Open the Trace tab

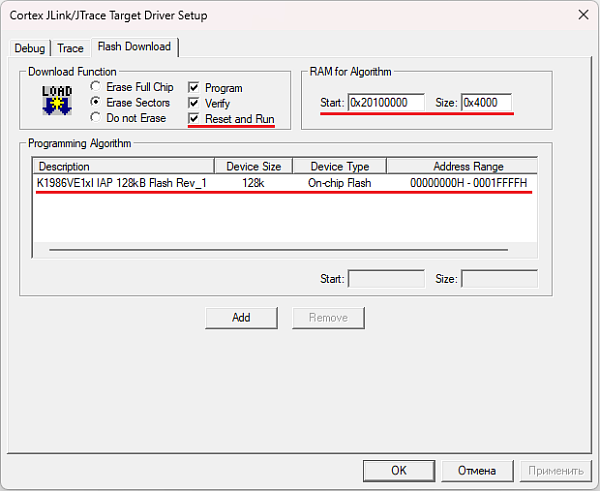[x=70, y=48]
